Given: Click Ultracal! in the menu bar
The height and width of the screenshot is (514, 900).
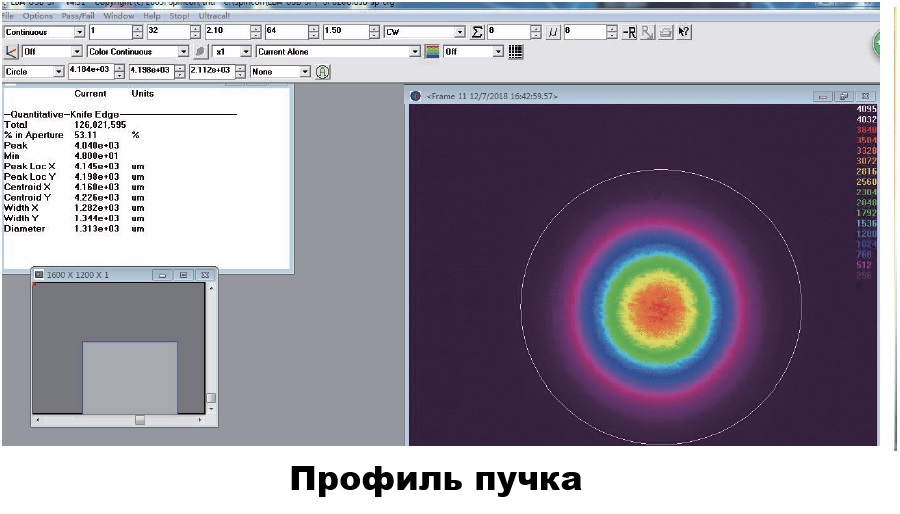Looking at the screenshot, I should 214,16.
